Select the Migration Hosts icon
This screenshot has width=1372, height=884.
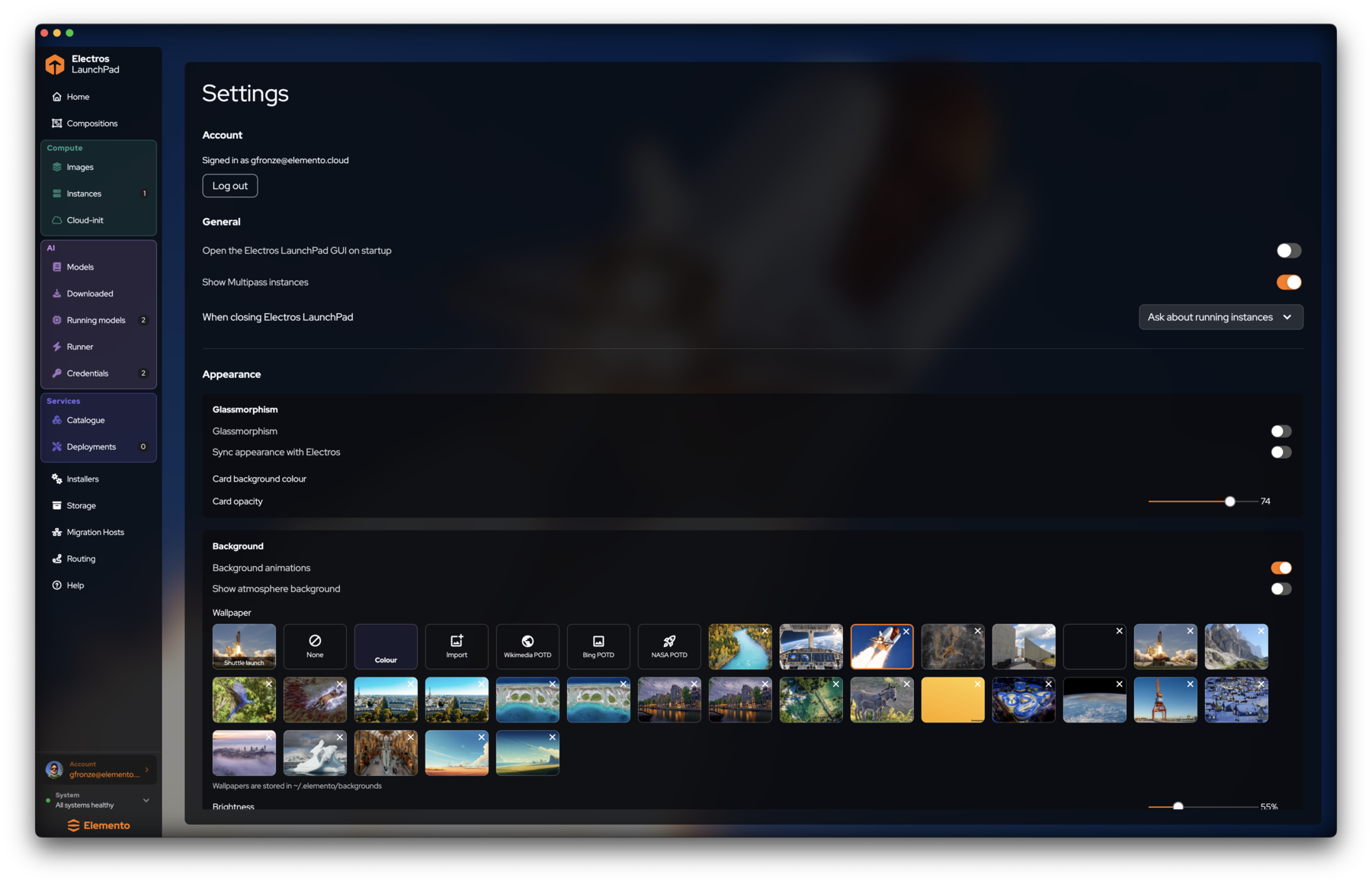click(x=56, y=532)
